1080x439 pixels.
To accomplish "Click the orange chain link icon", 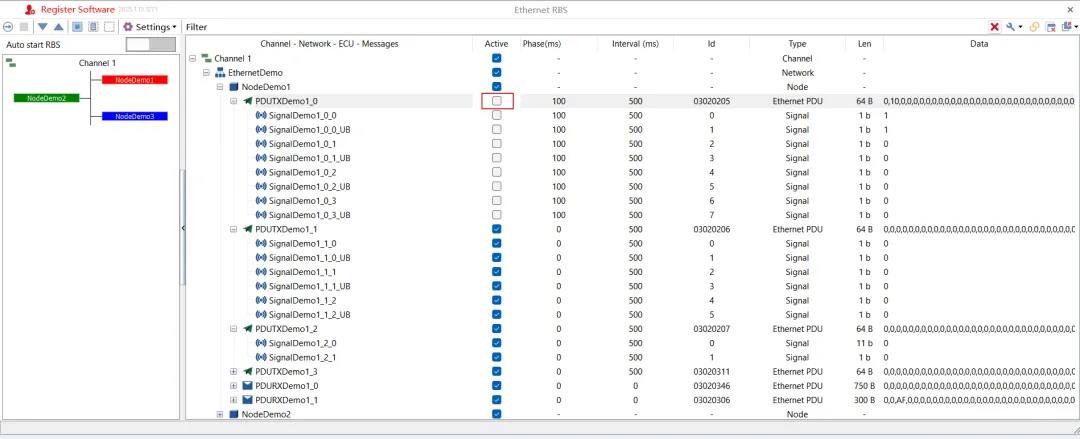I will [1034, 27].
